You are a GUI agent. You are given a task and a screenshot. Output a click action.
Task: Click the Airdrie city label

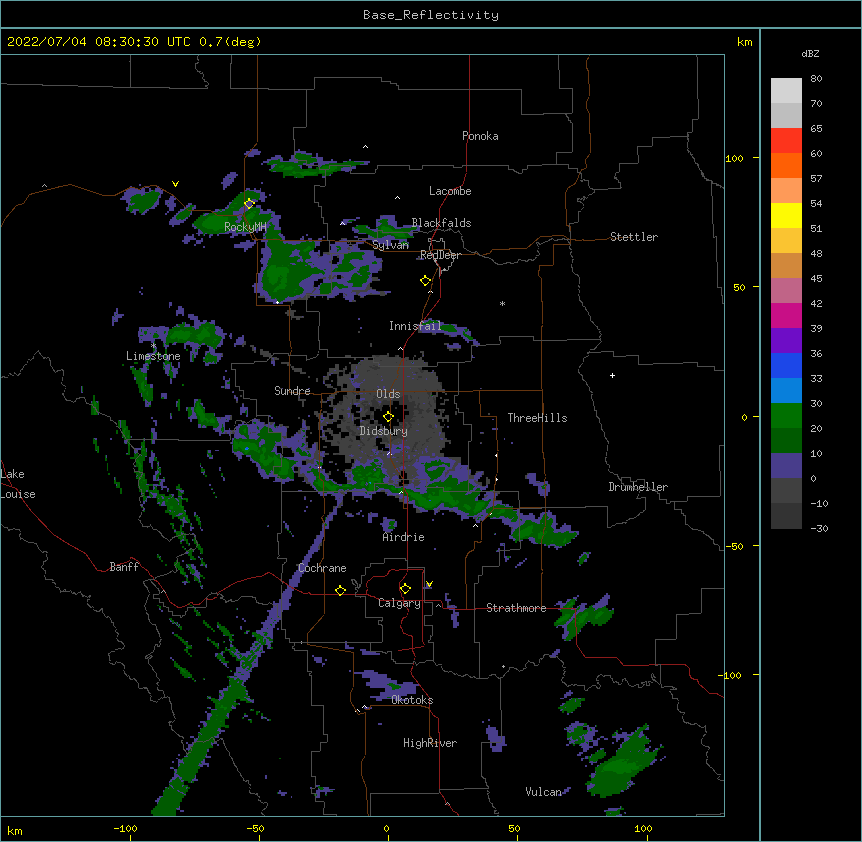[x=404, y=537]
